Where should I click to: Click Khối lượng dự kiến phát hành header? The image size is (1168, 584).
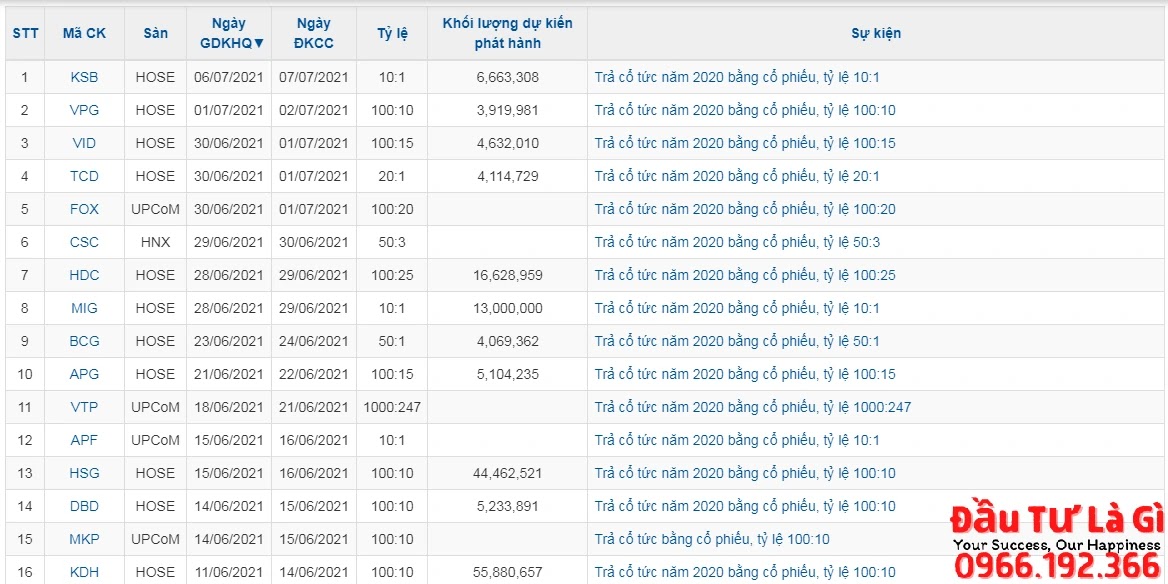507,34
